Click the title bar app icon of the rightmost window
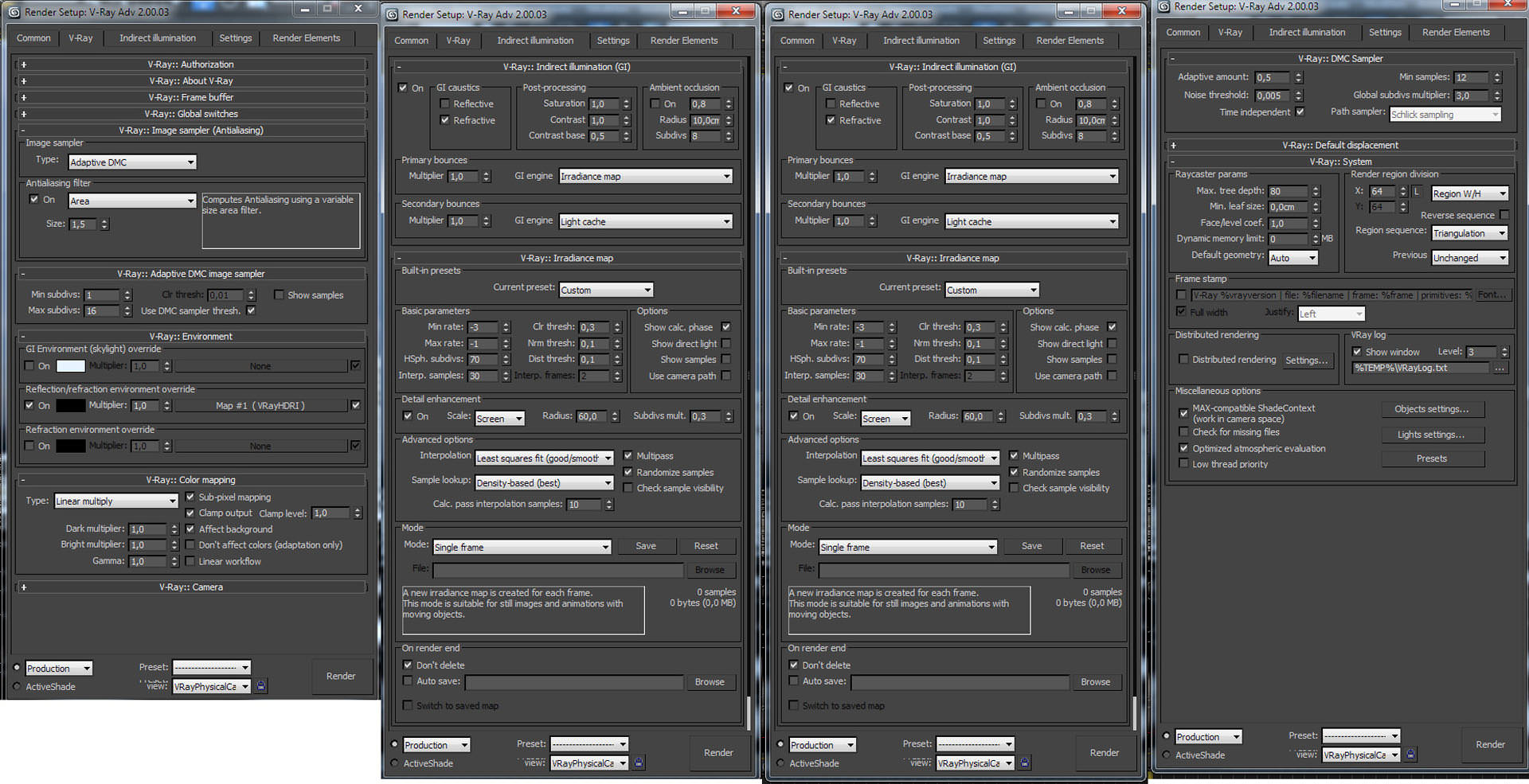 [x=1163, y=7]
